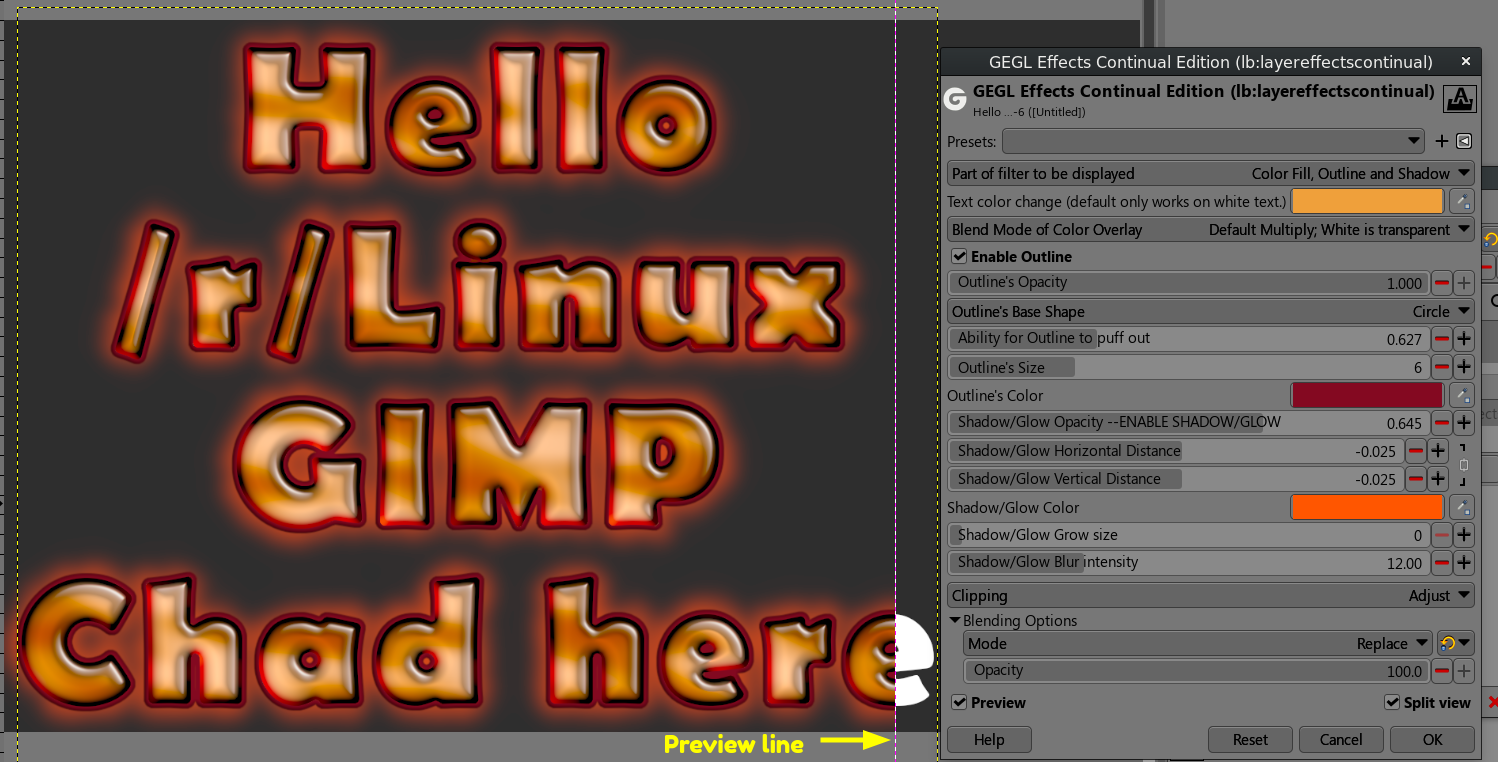Open the orange Shadow/Glow Color swatch
This screenshot has height=762, width=1498.
coord(1368,507)
